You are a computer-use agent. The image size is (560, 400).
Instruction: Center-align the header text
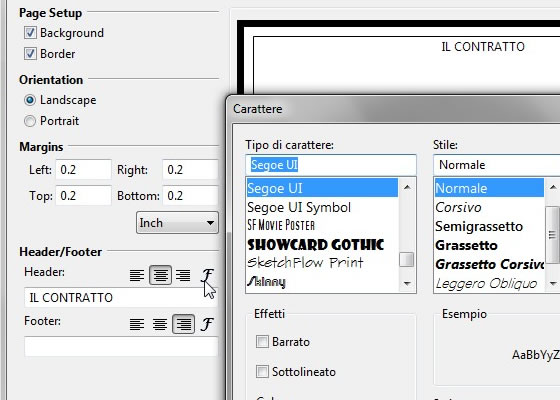point(160,275)
